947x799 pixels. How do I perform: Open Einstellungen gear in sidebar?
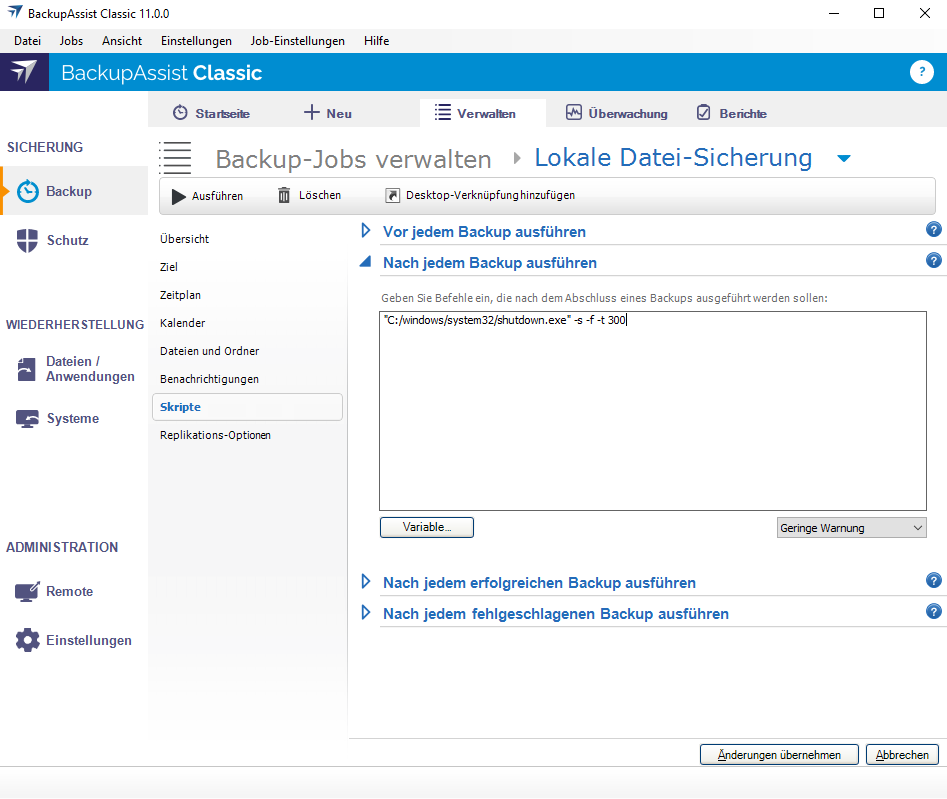click(x=28, y=641)
